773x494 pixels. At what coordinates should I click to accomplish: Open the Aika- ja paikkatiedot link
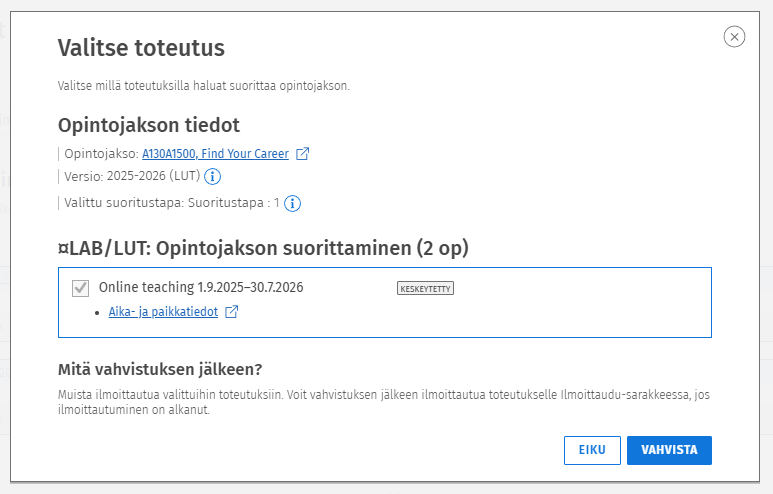pos(163,312)
